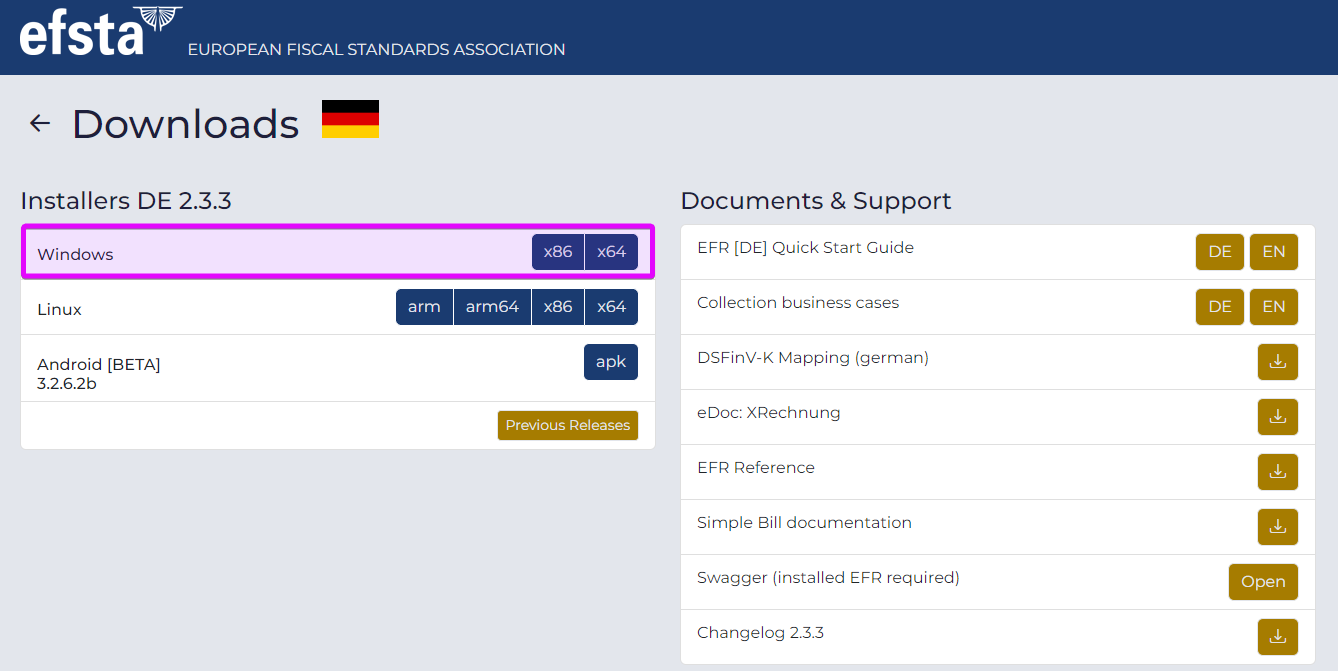Click the Documents & Support heading
1338x671 pixels.
816,201
